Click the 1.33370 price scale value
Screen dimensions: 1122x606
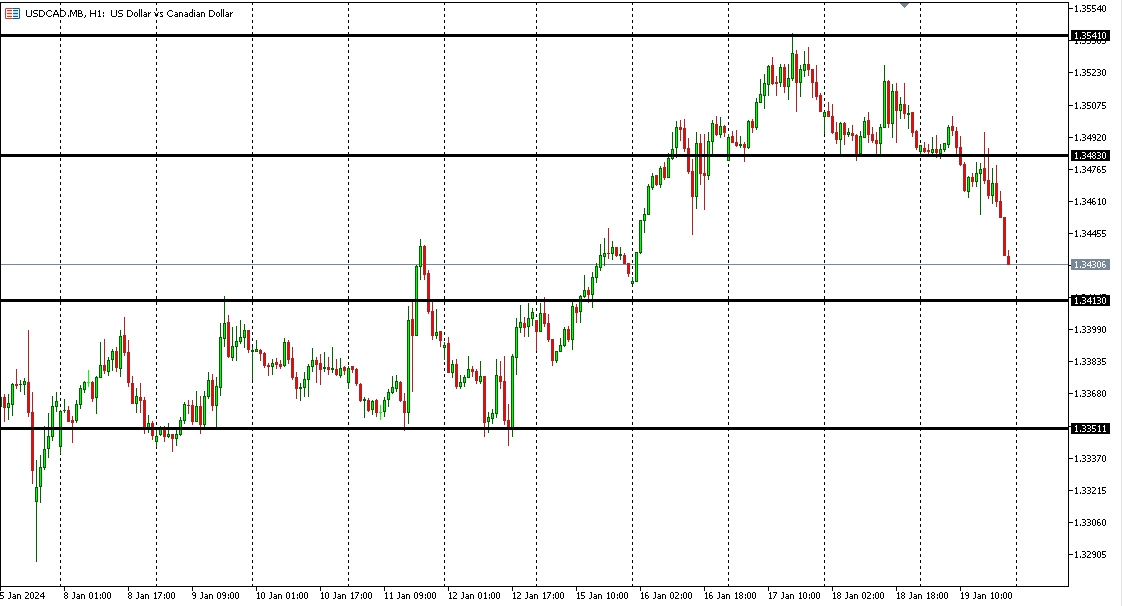point(1090,459)
